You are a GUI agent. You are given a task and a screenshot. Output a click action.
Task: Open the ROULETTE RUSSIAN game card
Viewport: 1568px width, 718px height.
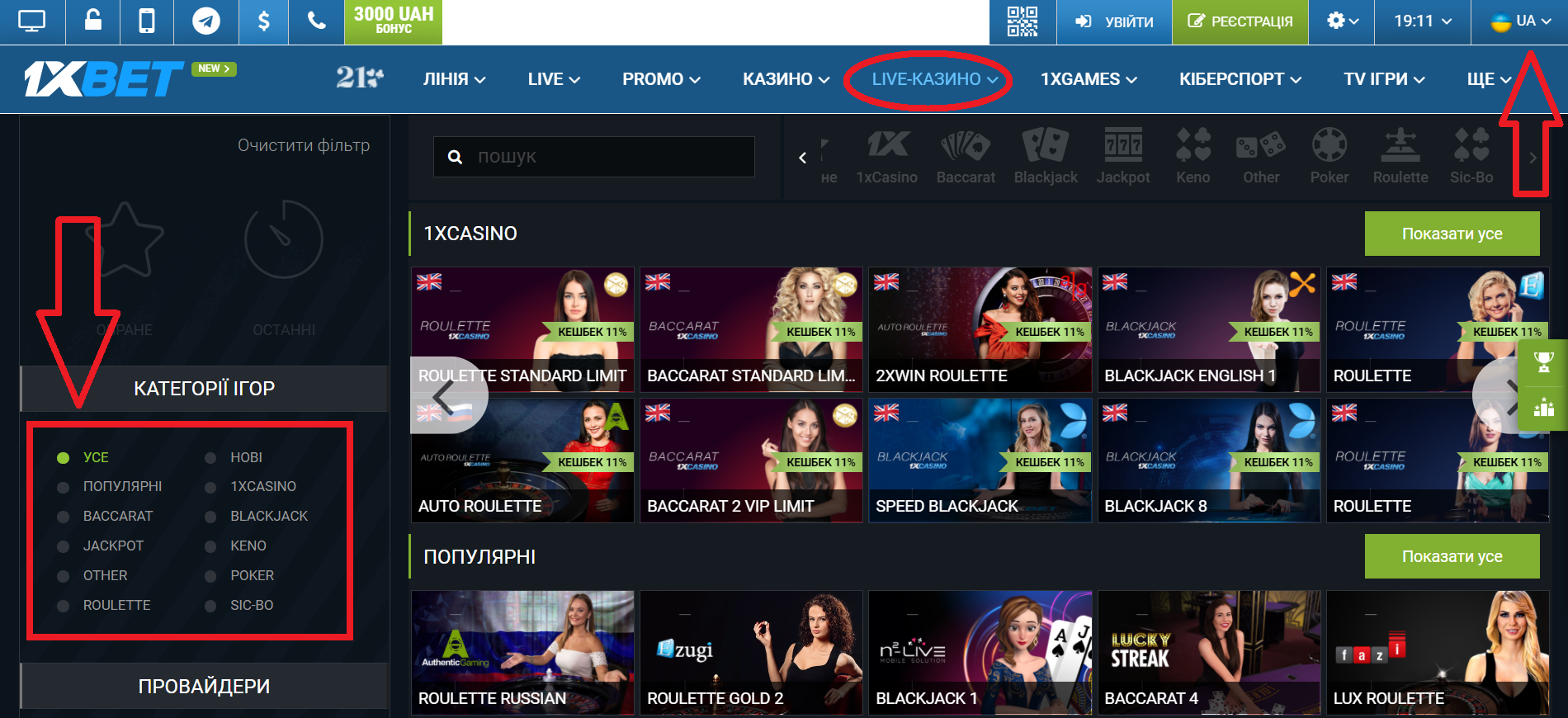coord(522,653)
